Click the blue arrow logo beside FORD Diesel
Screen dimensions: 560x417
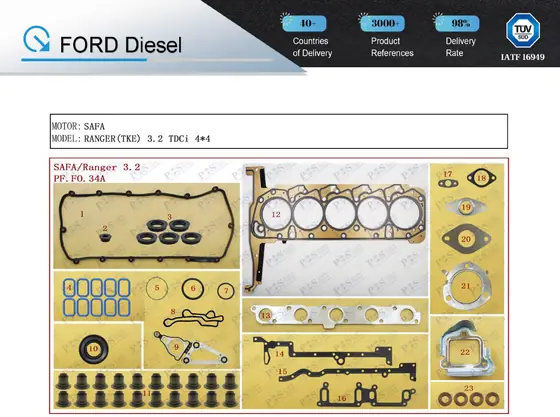(36, 39)
